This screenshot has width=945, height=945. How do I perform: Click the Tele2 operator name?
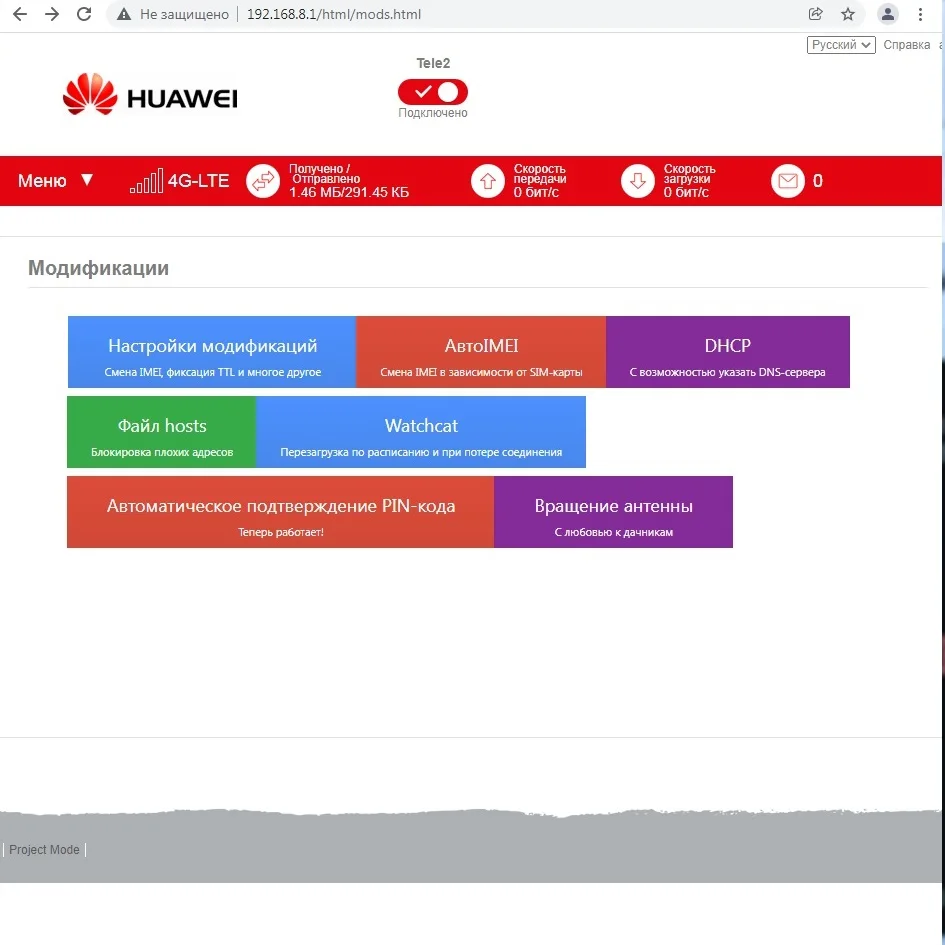[x=433, y=63]
